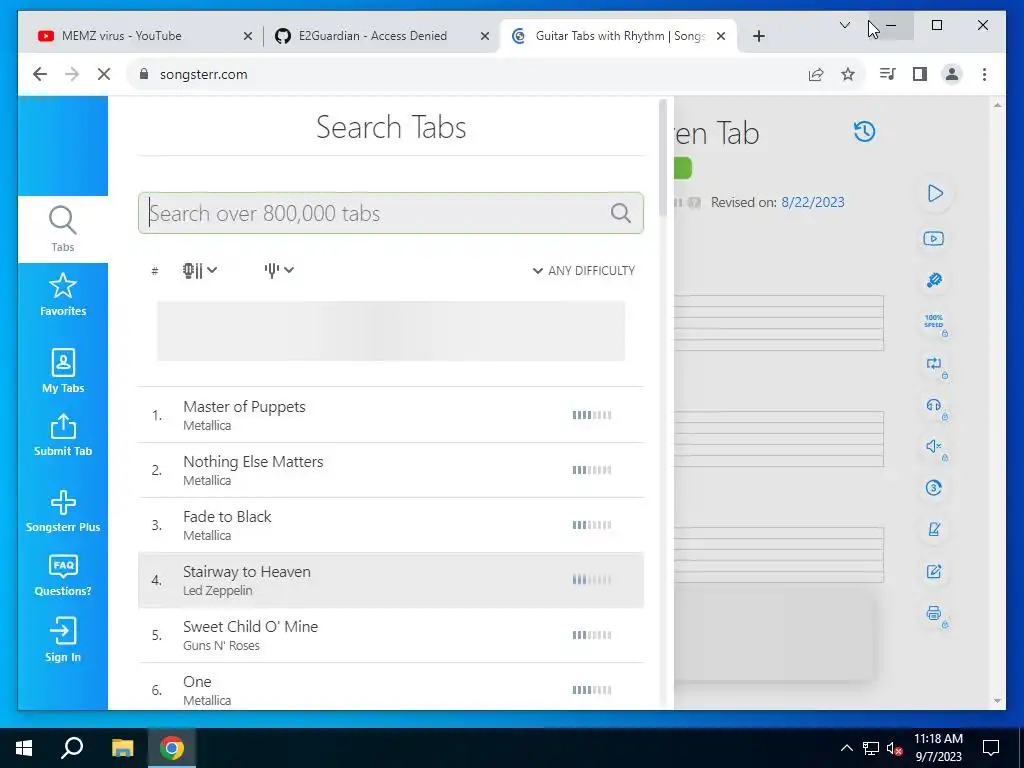Viewport: 1024px width, 768px height.
Task: Start tab playback with the play button
Action: click(x=935, y=194)
